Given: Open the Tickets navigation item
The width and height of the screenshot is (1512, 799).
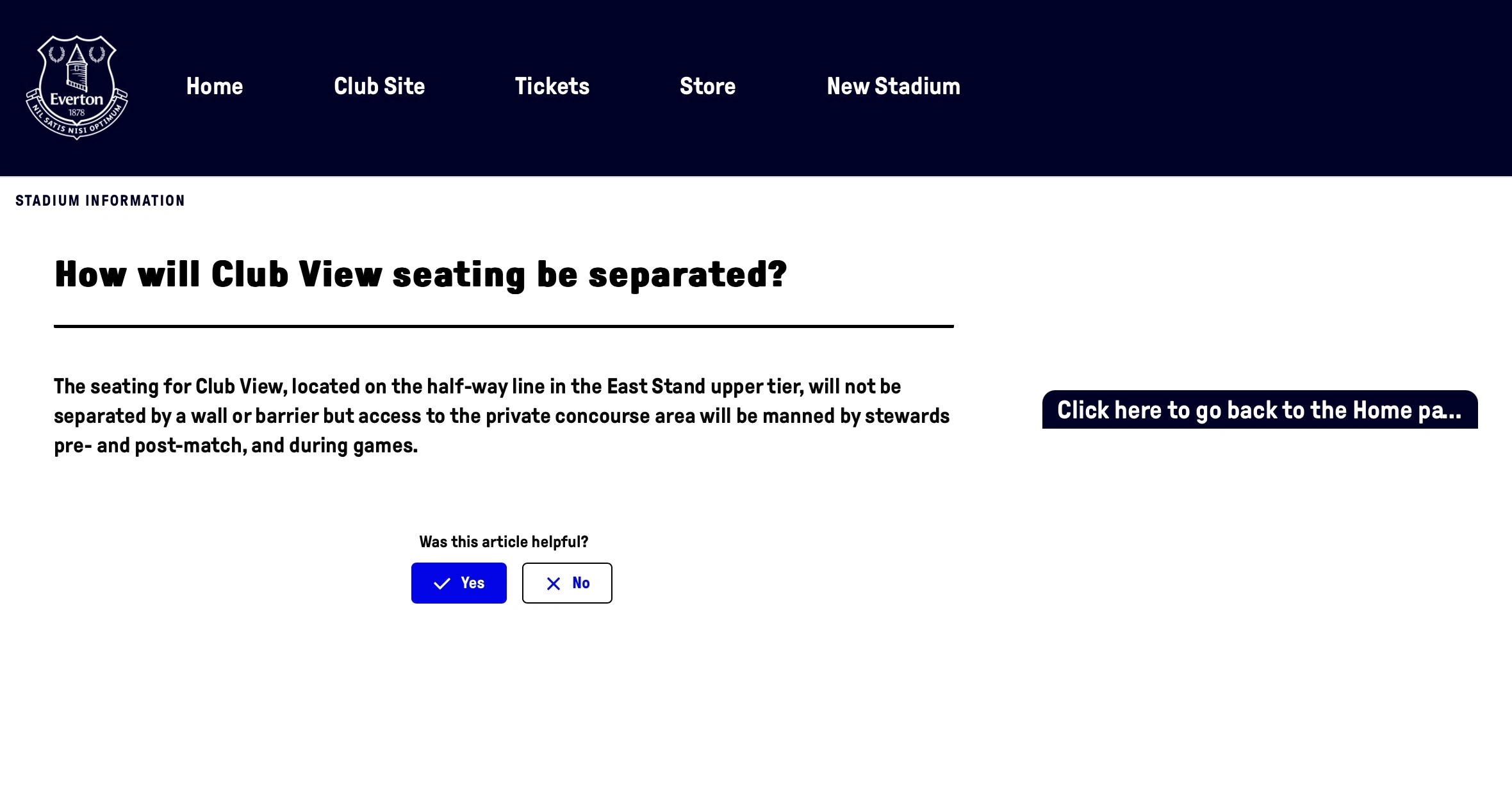Looking at the screenshot, I should click(x=552, y=86).
